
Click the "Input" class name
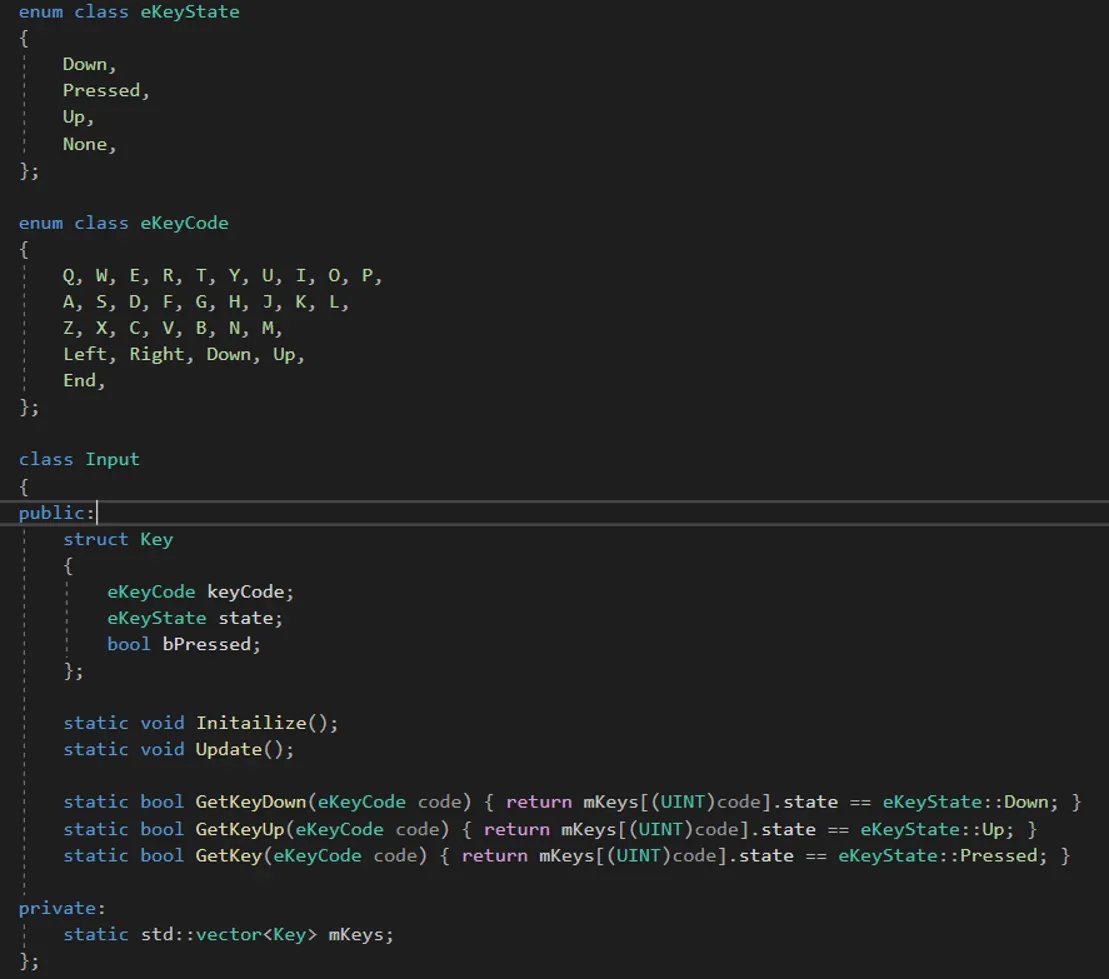click(x=112, y=460)
